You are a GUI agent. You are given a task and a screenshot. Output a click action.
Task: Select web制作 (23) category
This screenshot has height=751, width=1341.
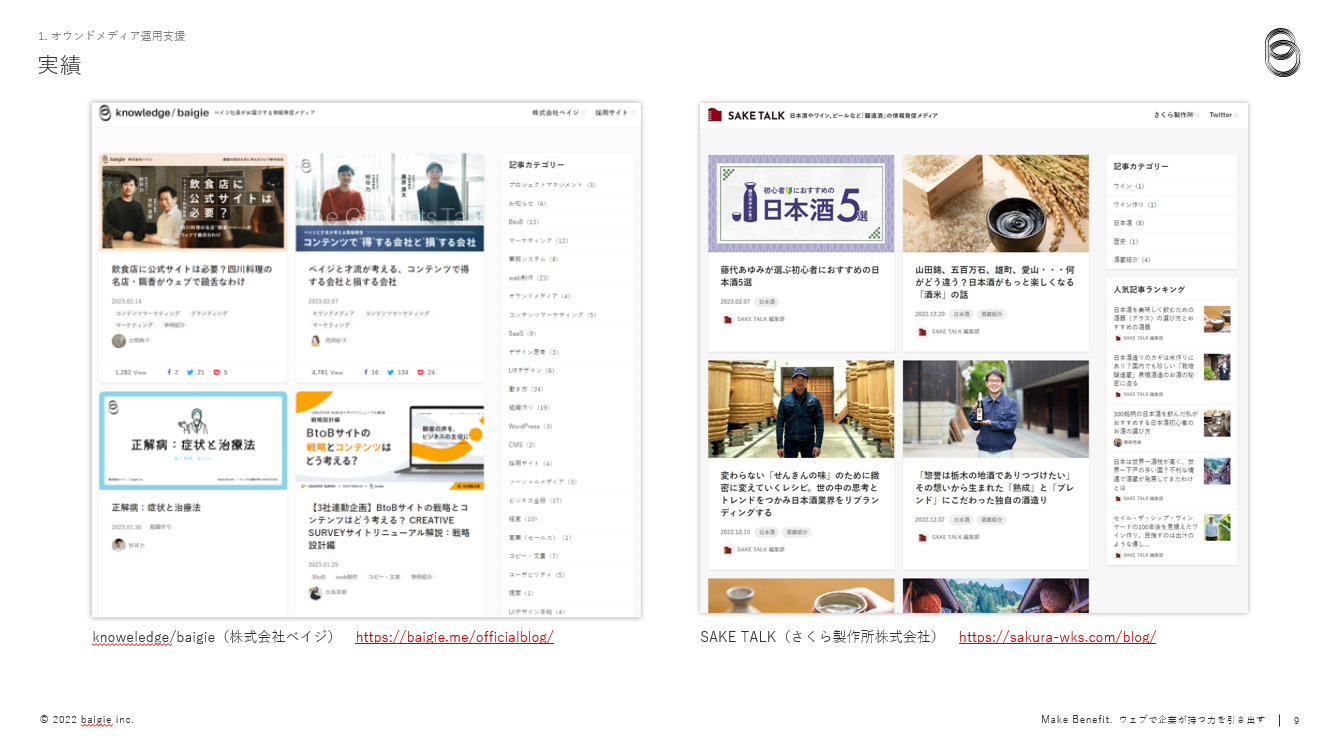[x=529, y=277]
